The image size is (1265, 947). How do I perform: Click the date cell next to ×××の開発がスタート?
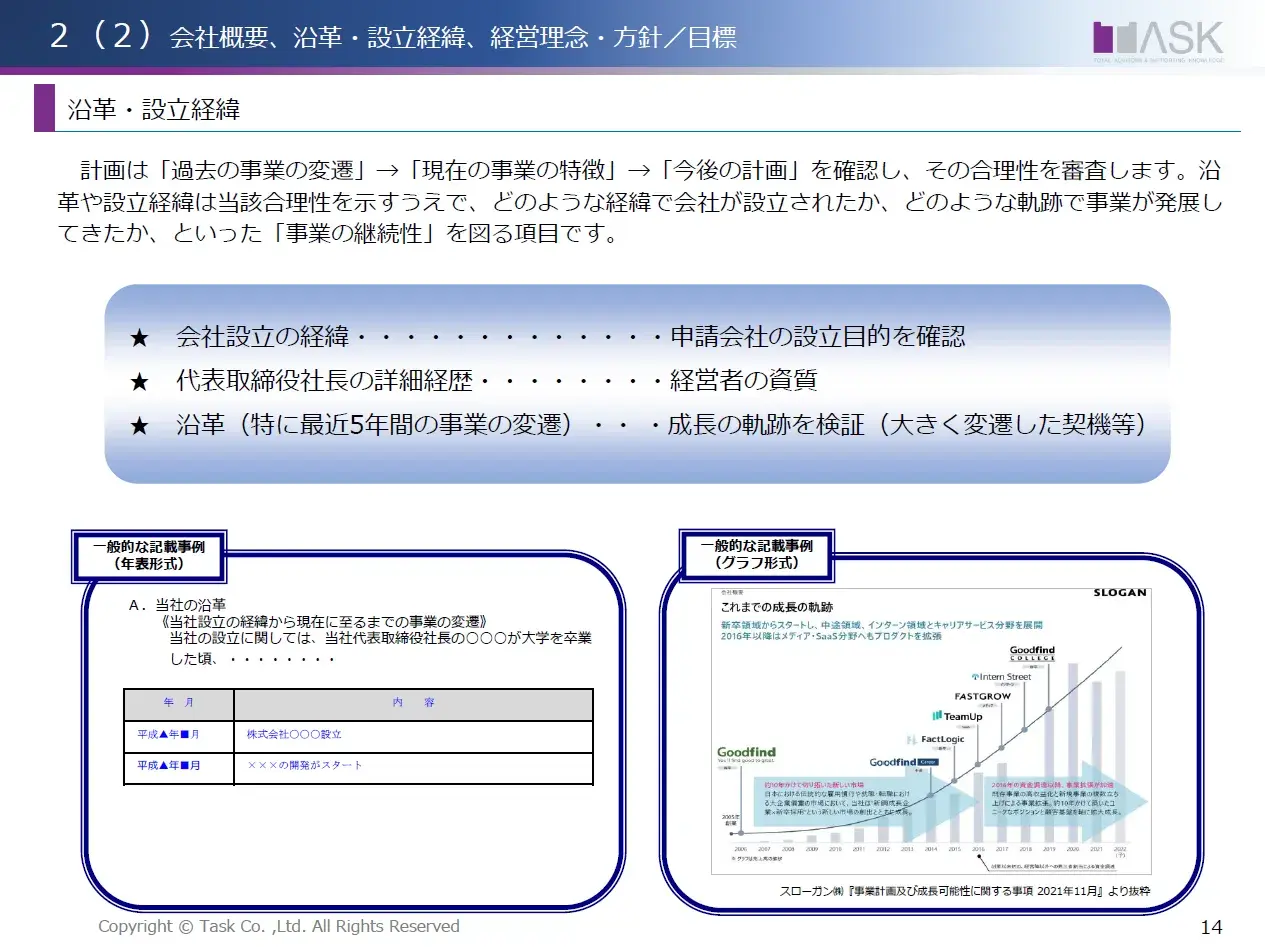[x=179, y=766]
